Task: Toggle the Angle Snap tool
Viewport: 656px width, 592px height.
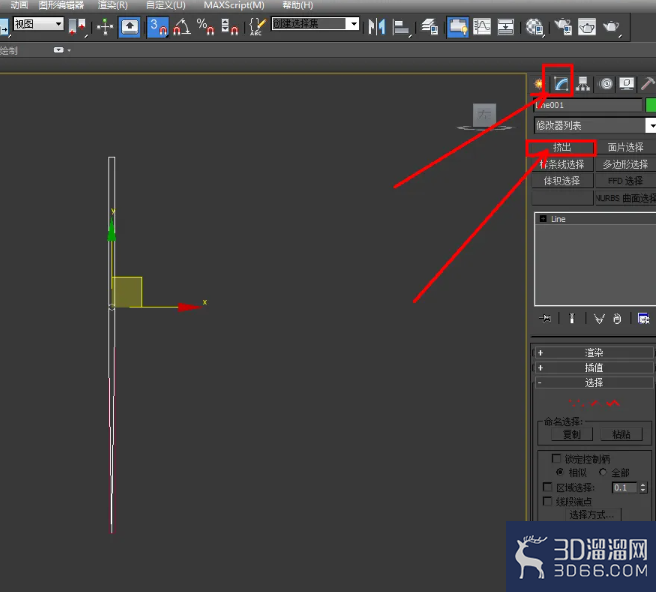Action: click(182, 27)
